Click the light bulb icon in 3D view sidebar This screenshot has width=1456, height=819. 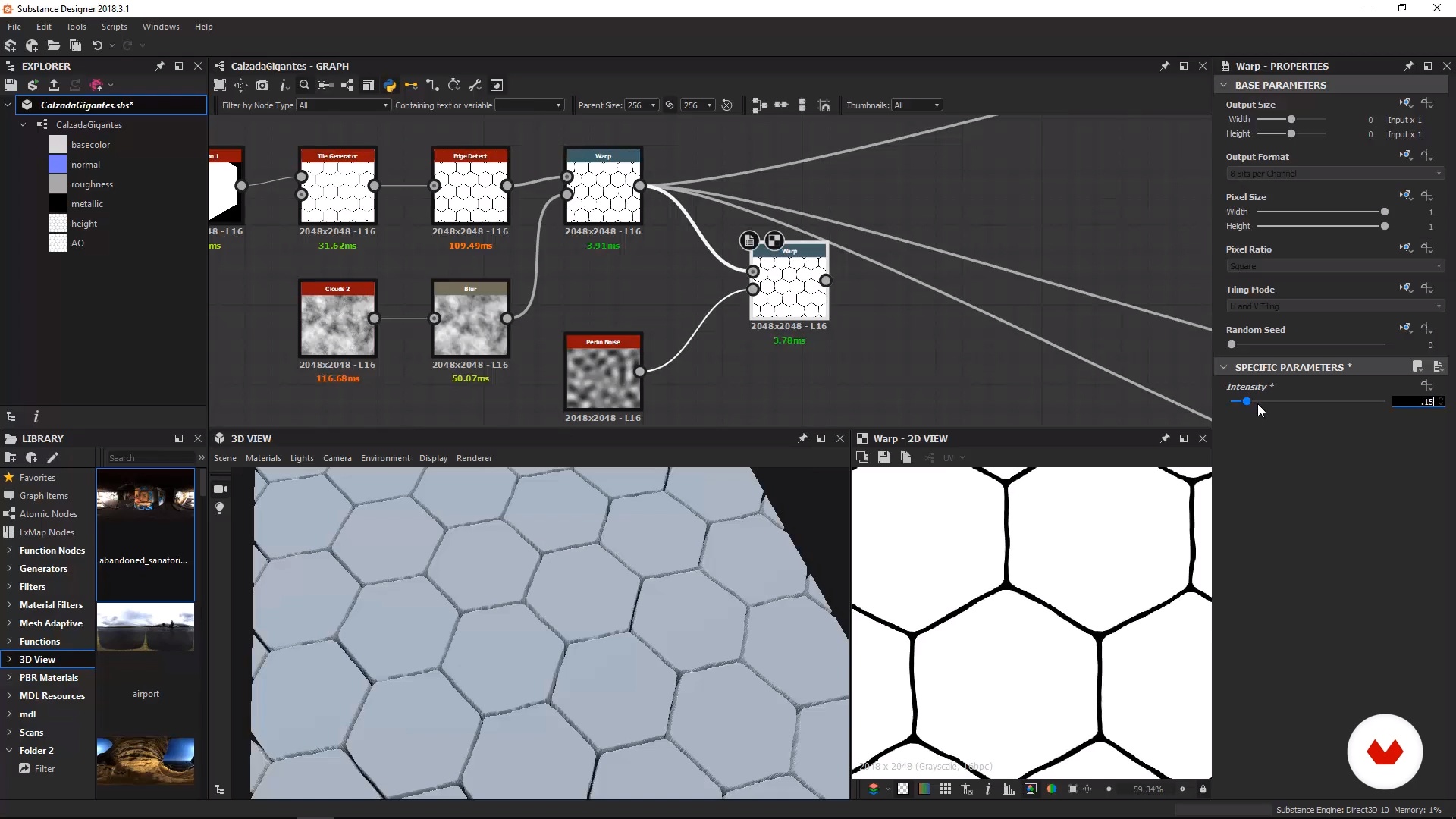(x=220, y=508)
